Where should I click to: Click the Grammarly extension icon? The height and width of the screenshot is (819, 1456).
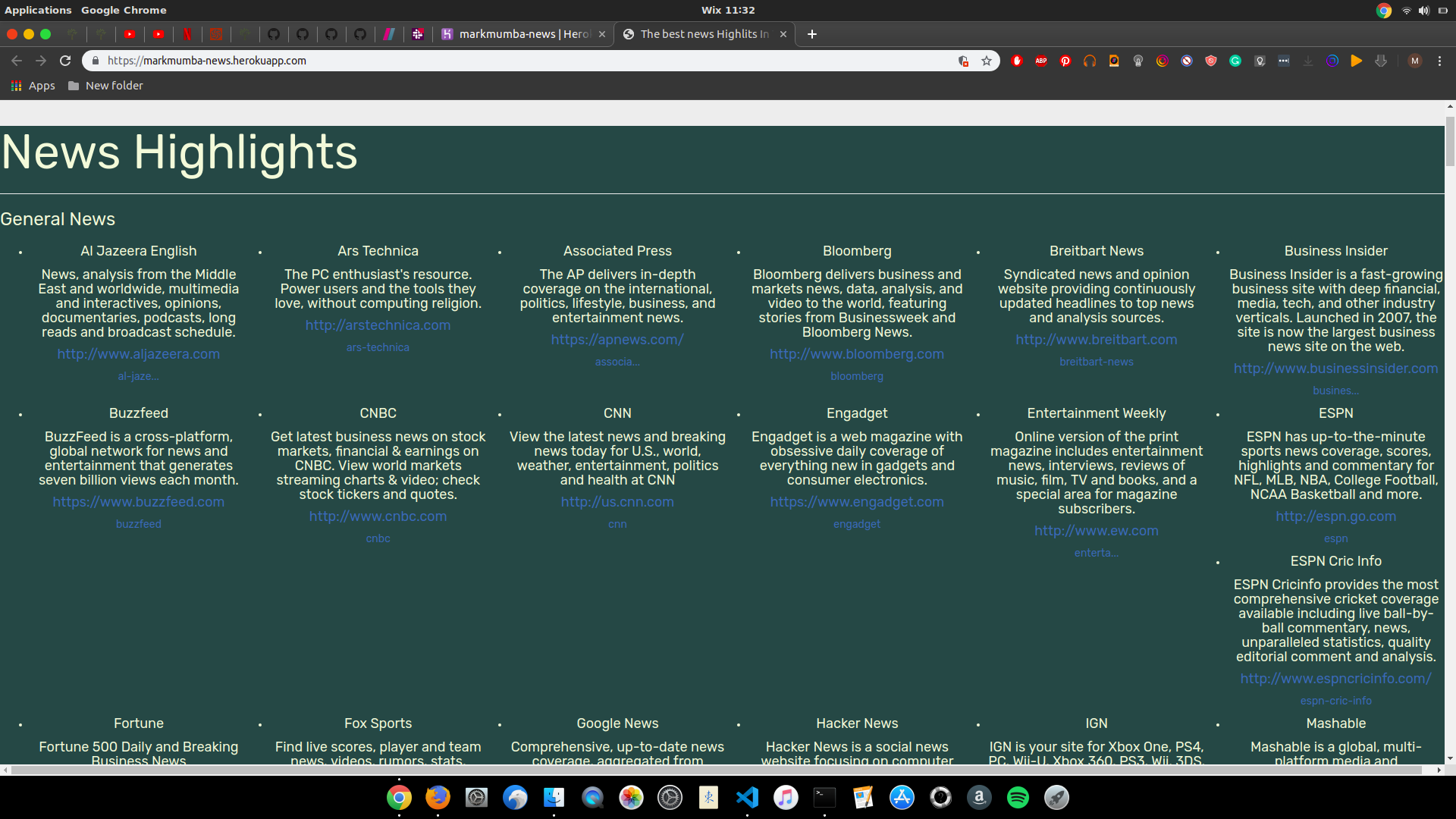click(1235, 61)
